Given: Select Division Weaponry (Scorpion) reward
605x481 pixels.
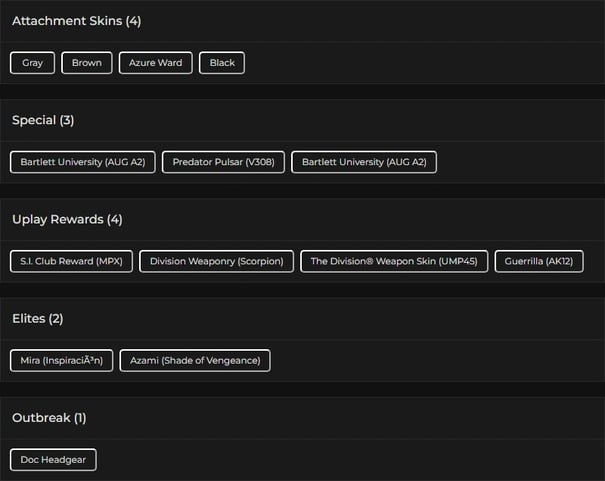Looking at the screenshot, I should coord(216,261).
